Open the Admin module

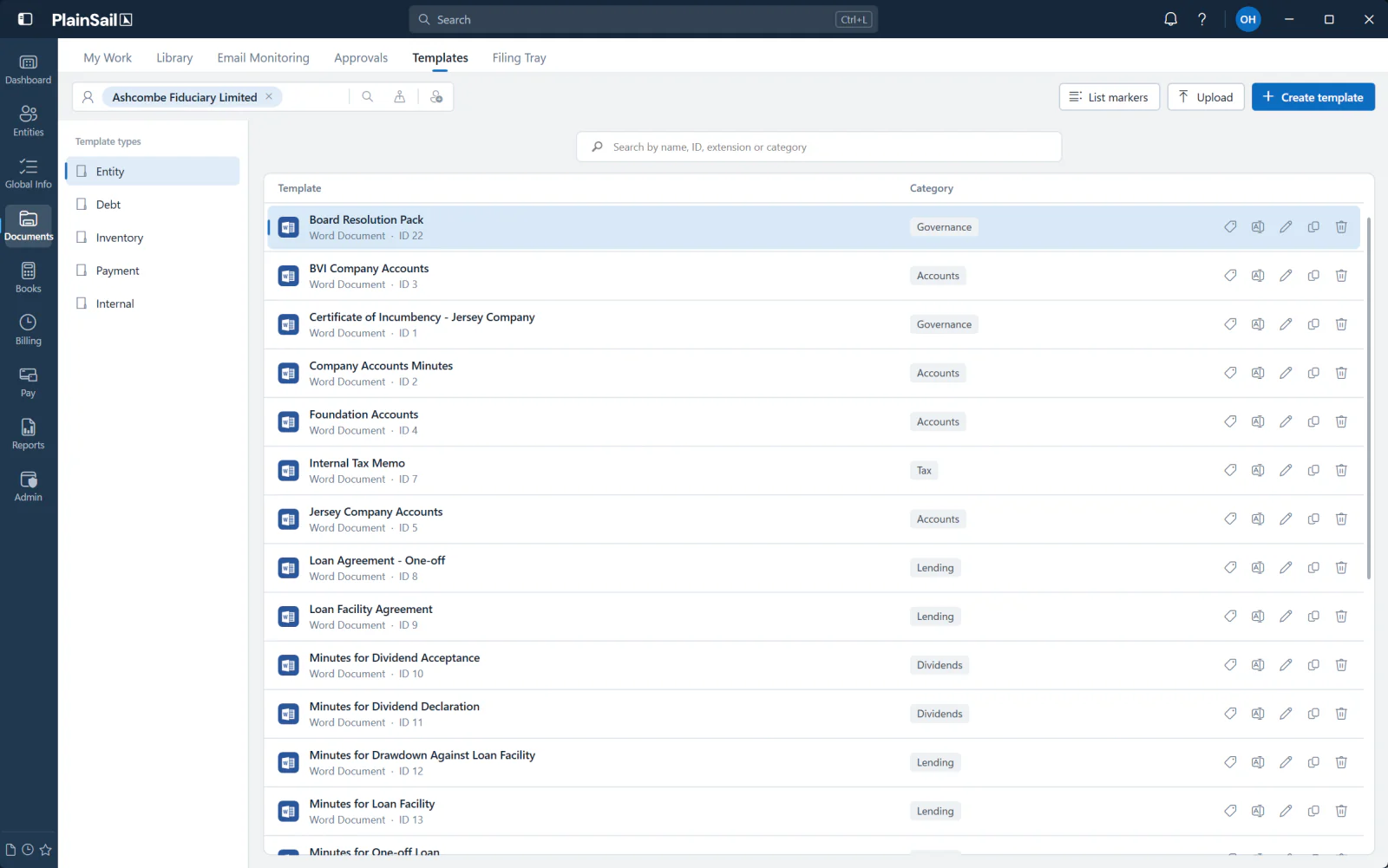pos(29,486)
